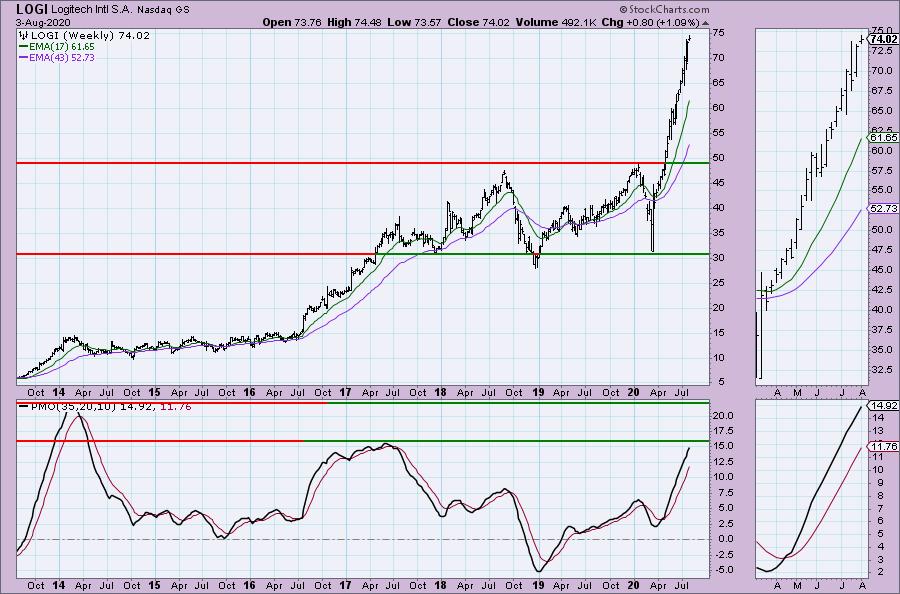Click the Nasdaq GS exchange label
Screen dimensions: 900x594
(163, 10)
